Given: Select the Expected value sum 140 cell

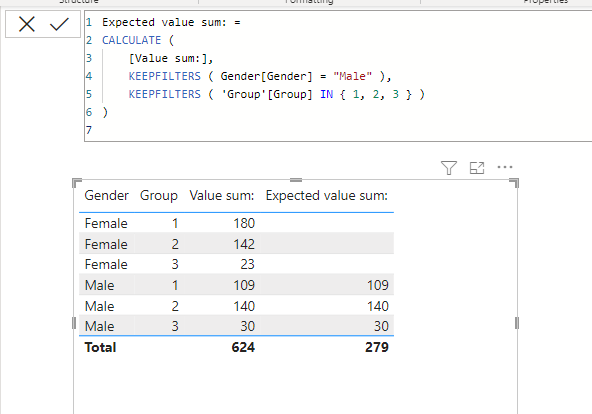Looking at the screenshot, I should (x=378, y=306).
